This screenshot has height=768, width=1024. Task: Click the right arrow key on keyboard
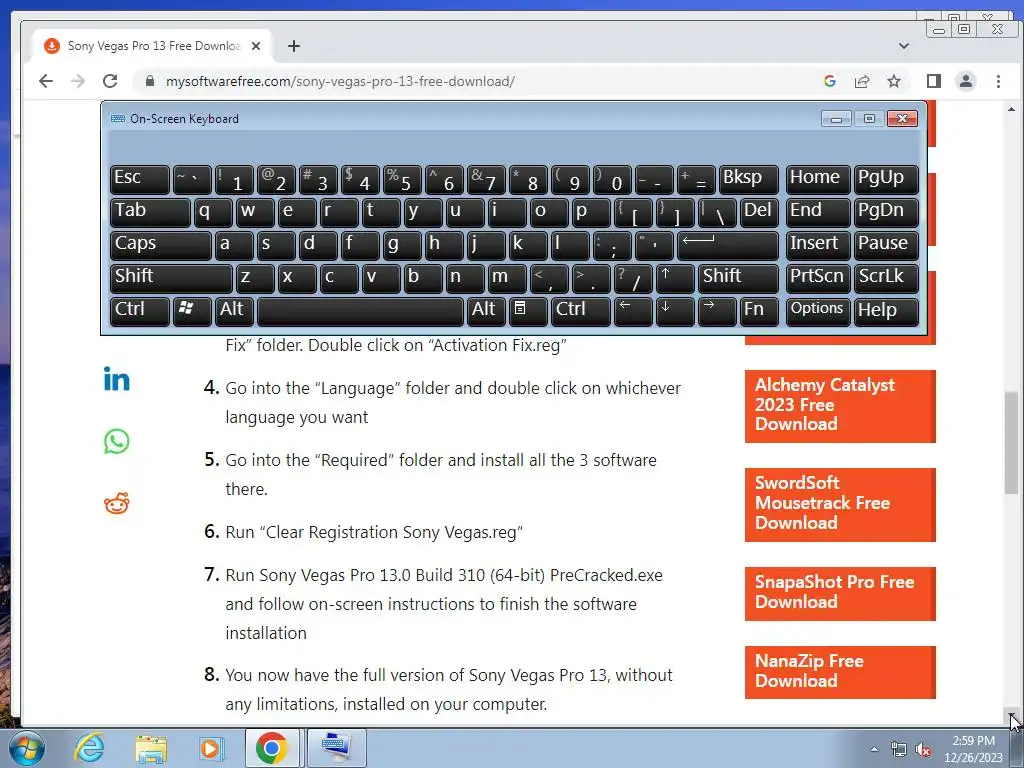tap(716, 310)
